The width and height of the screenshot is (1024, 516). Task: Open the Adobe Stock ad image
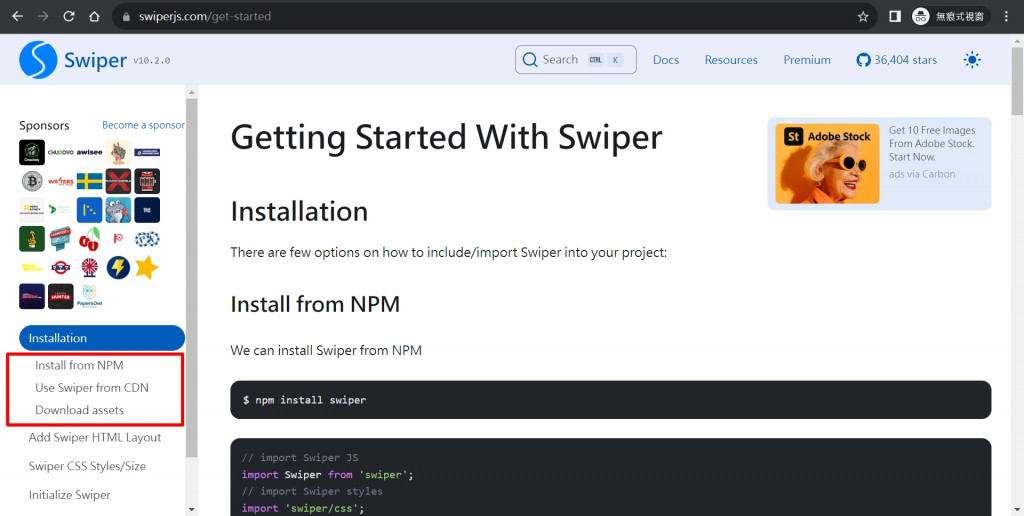[x=827, y=163]
